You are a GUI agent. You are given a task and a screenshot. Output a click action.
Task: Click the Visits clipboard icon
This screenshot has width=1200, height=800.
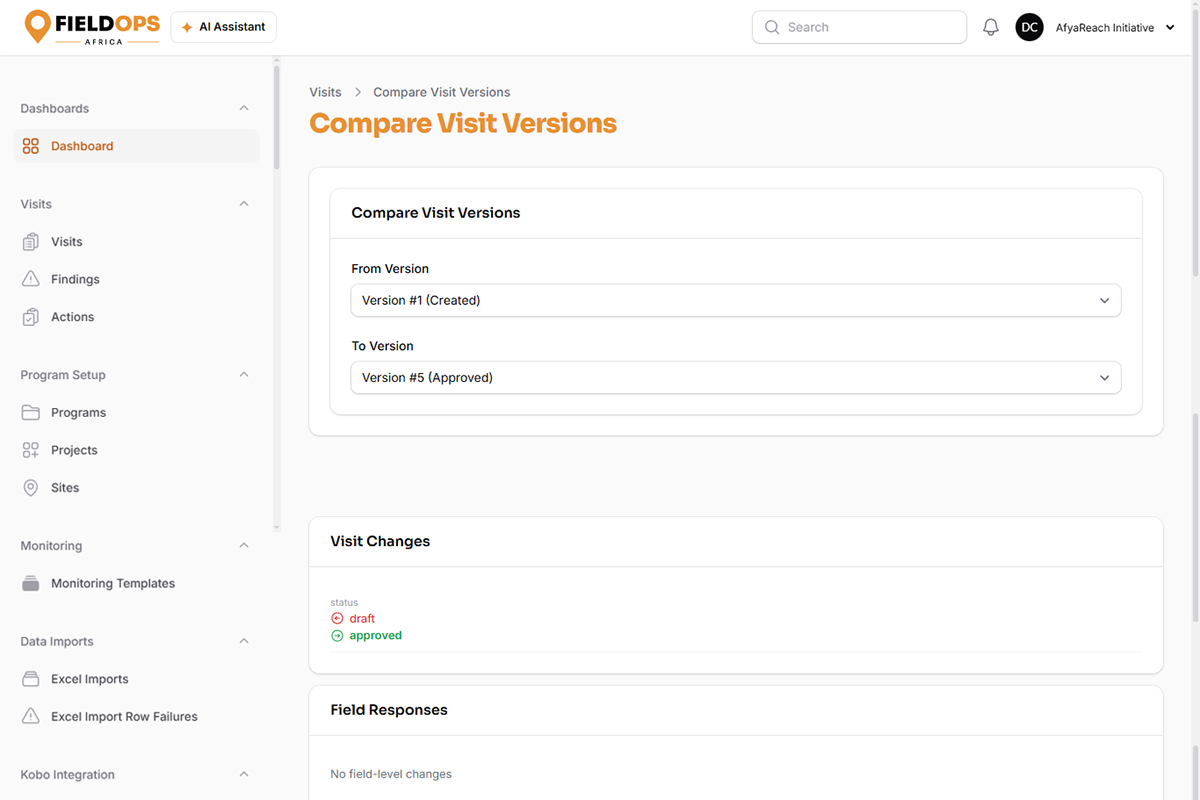point(31,242)
